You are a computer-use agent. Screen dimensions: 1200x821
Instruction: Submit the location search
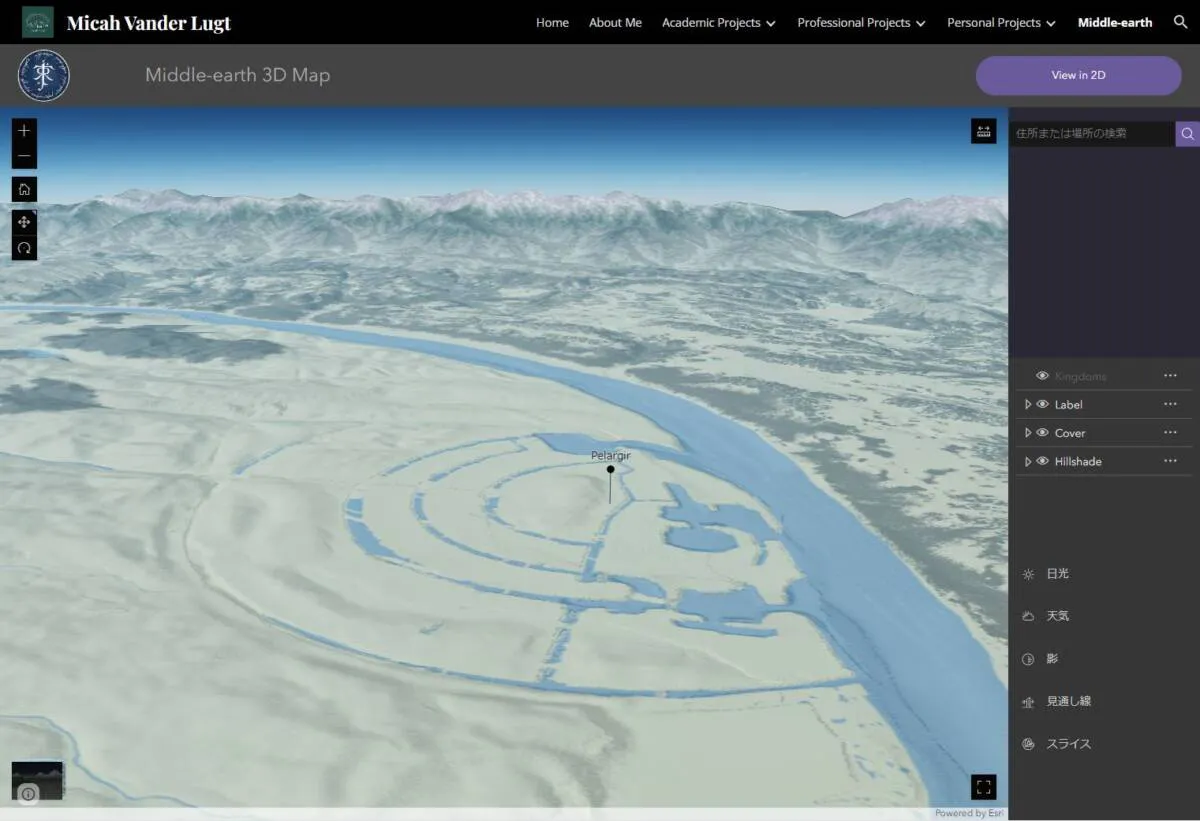(1187, 133)
